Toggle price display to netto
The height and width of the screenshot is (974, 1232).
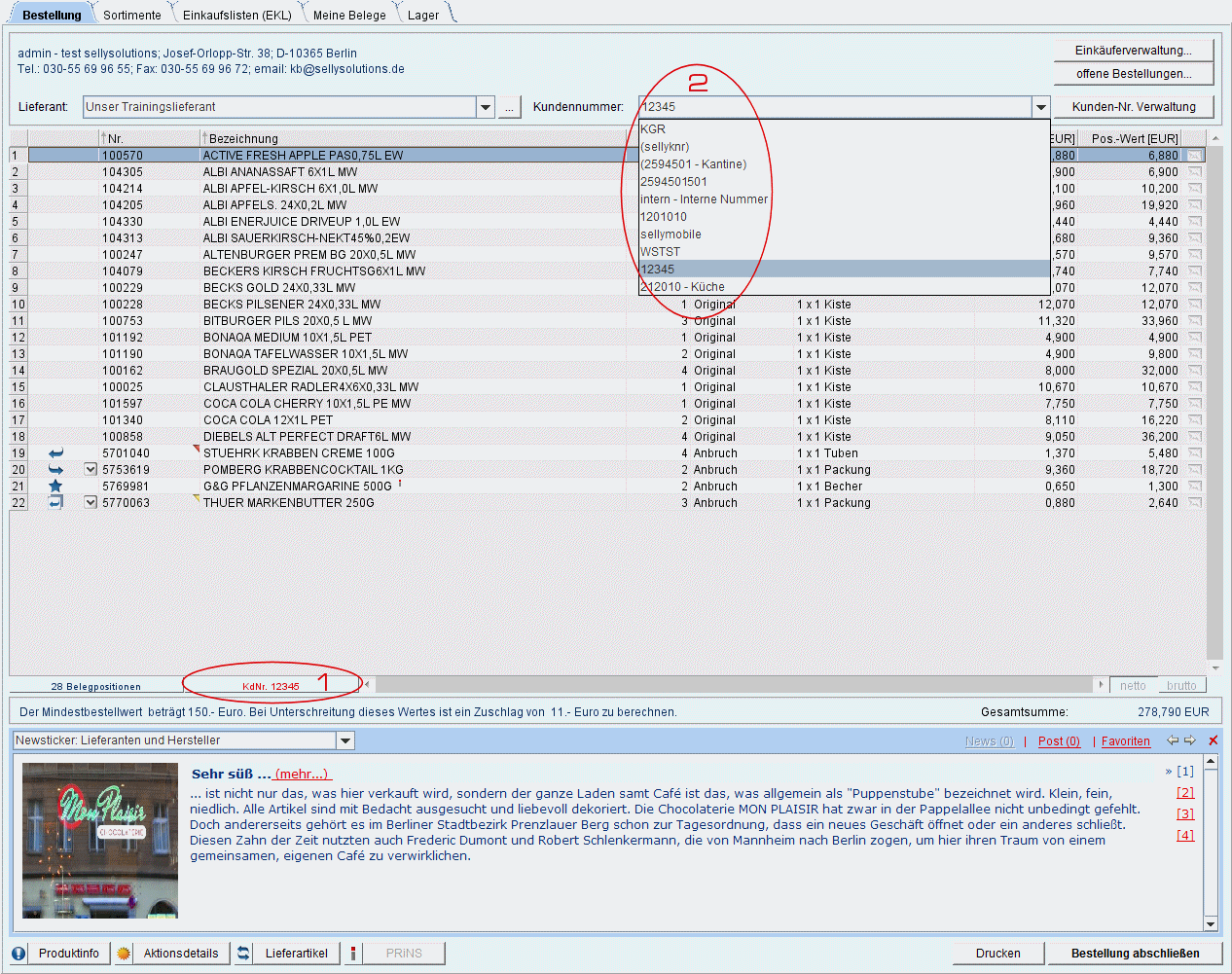click(x=1133, y=686)
